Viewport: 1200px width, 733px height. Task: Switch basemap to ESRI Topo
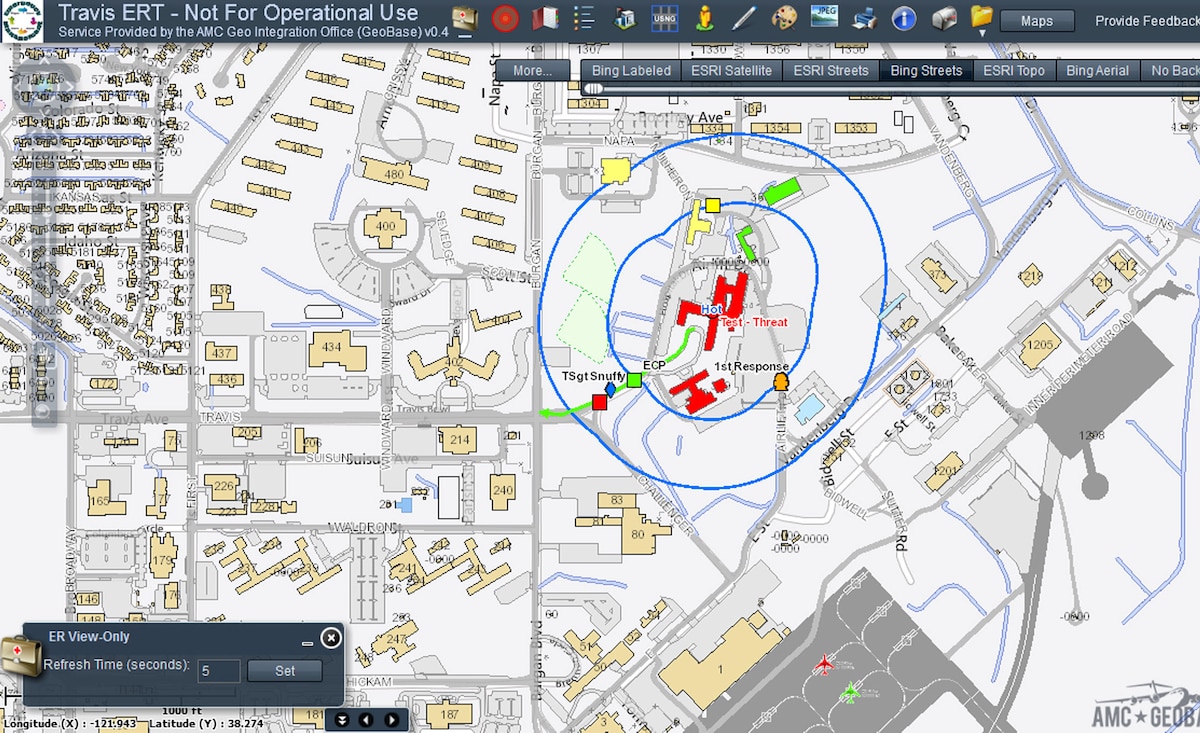click(1013, 70)
